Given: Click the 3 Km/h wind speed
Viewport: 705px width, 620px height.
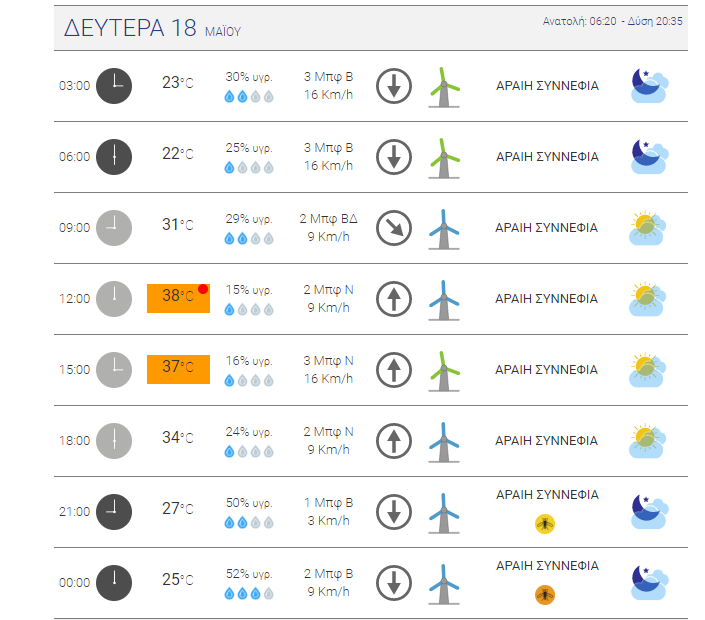Looking at the screenshot, I should (x=328, y=521).
